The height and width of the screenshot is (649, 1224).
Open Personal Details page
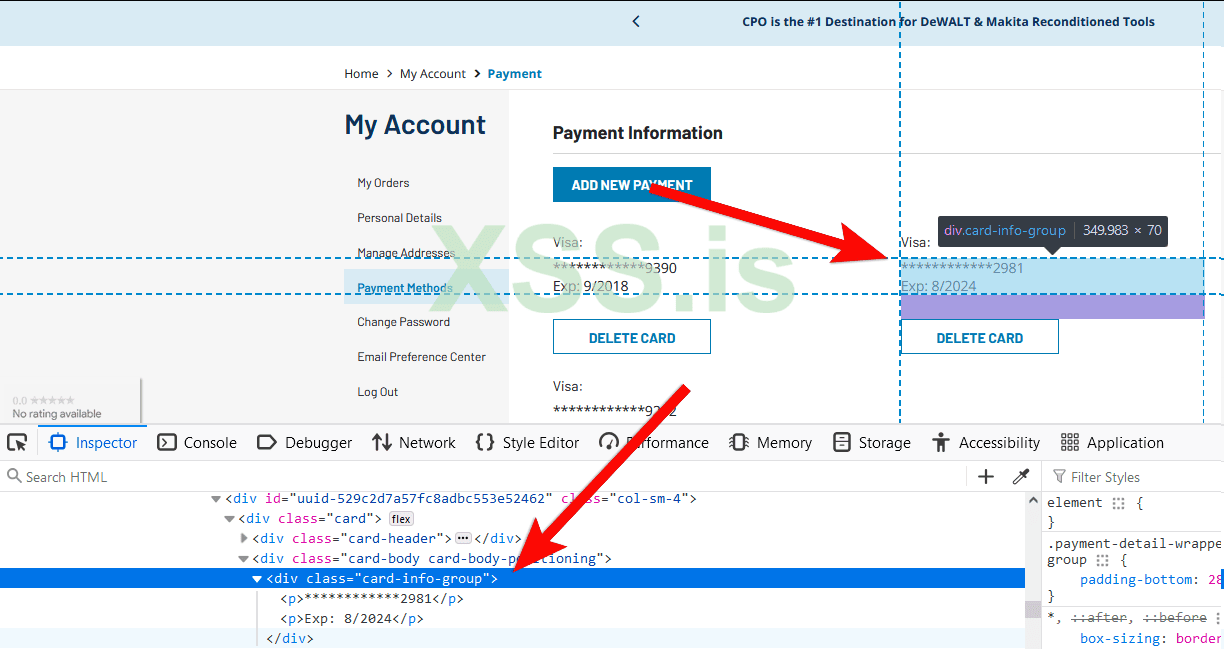(x=399, y=218)
